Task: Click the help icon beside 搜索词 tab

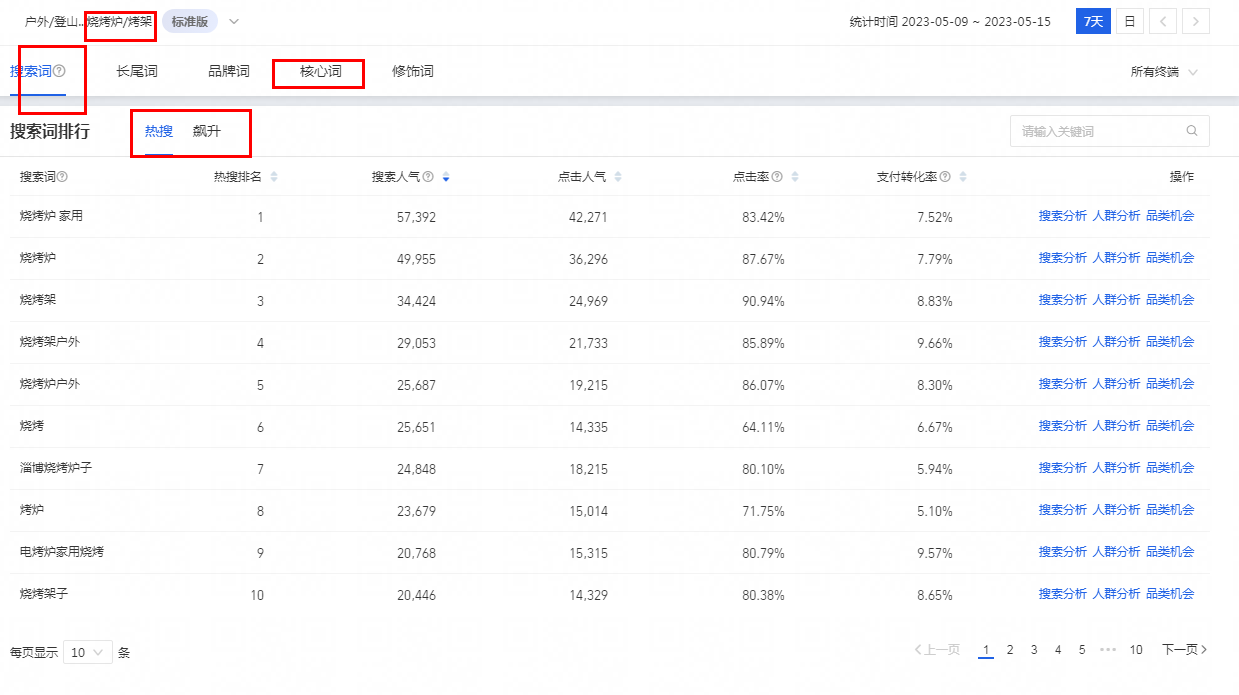Action: (x=60, y=72)
